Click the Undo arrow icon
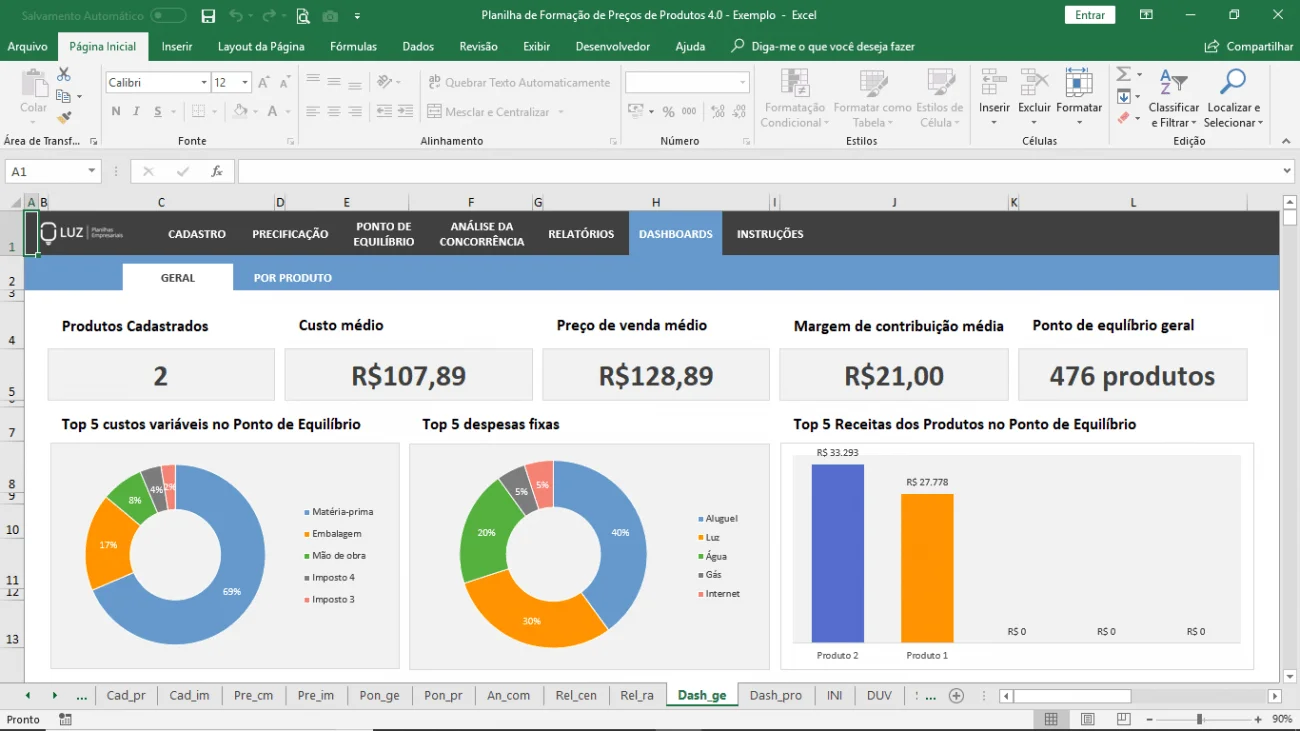The height and width of the screenshot is (731, 1300). tap(235, 16)
